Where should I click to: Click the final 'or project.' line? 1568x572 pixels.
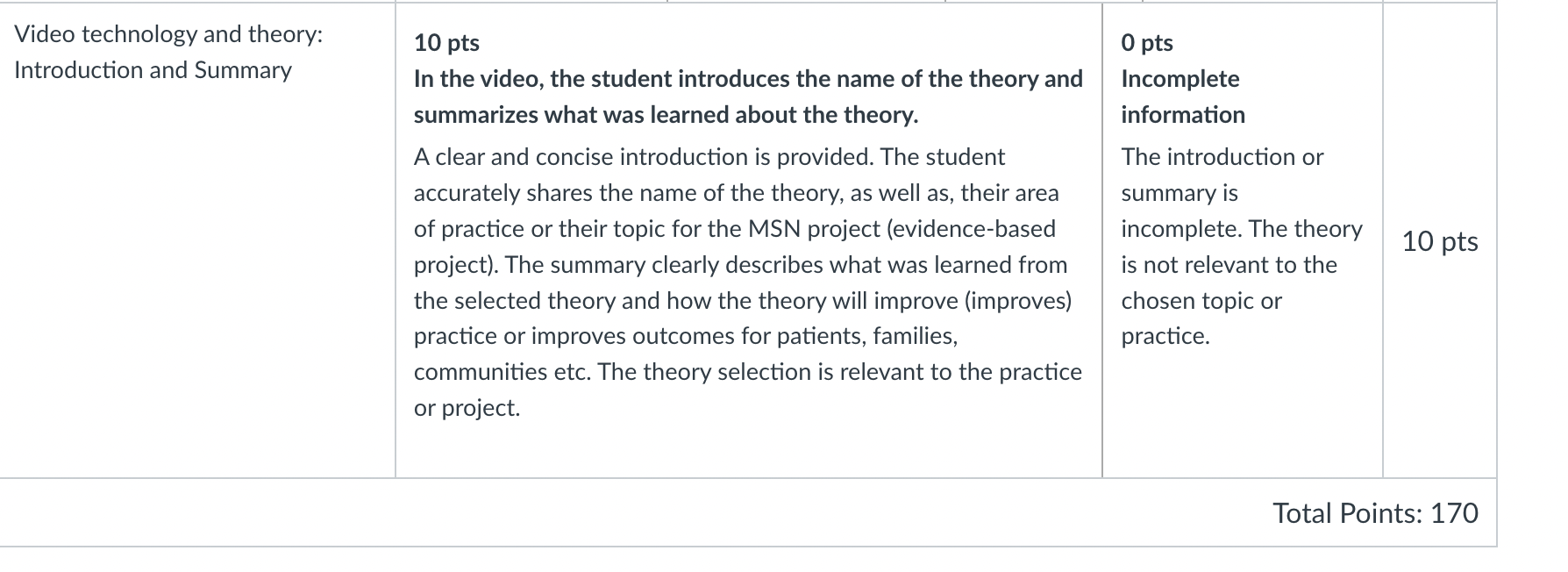(467, 408)
